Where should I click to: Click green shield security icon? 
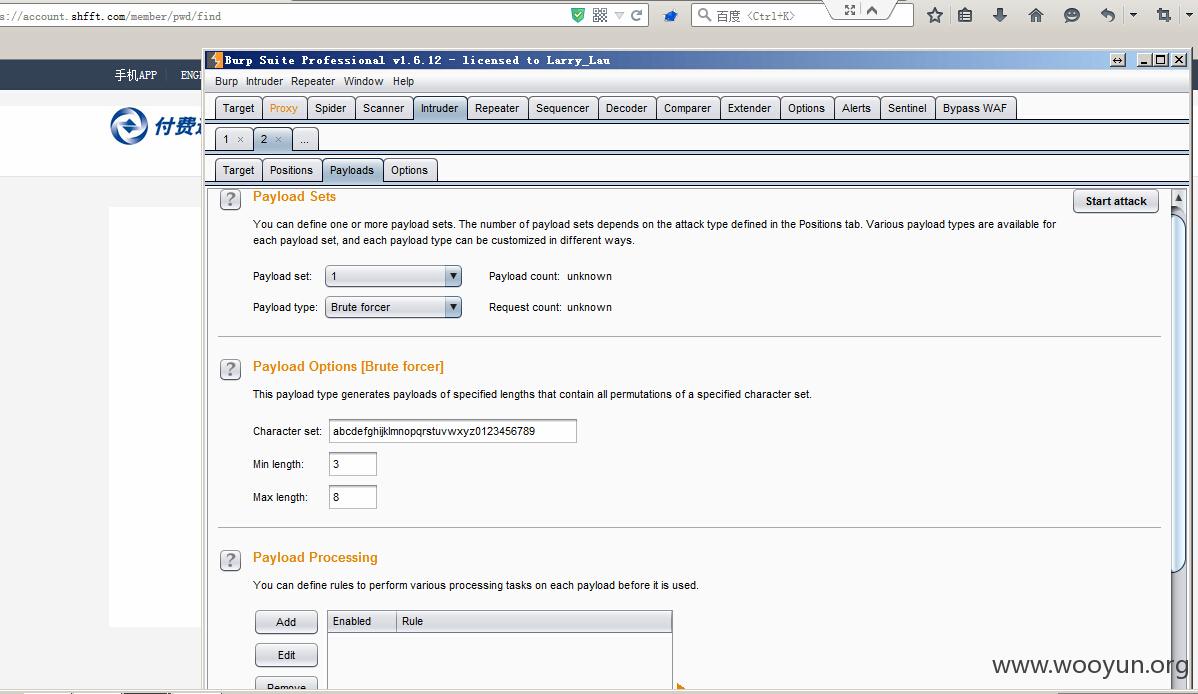click(578, 15)
